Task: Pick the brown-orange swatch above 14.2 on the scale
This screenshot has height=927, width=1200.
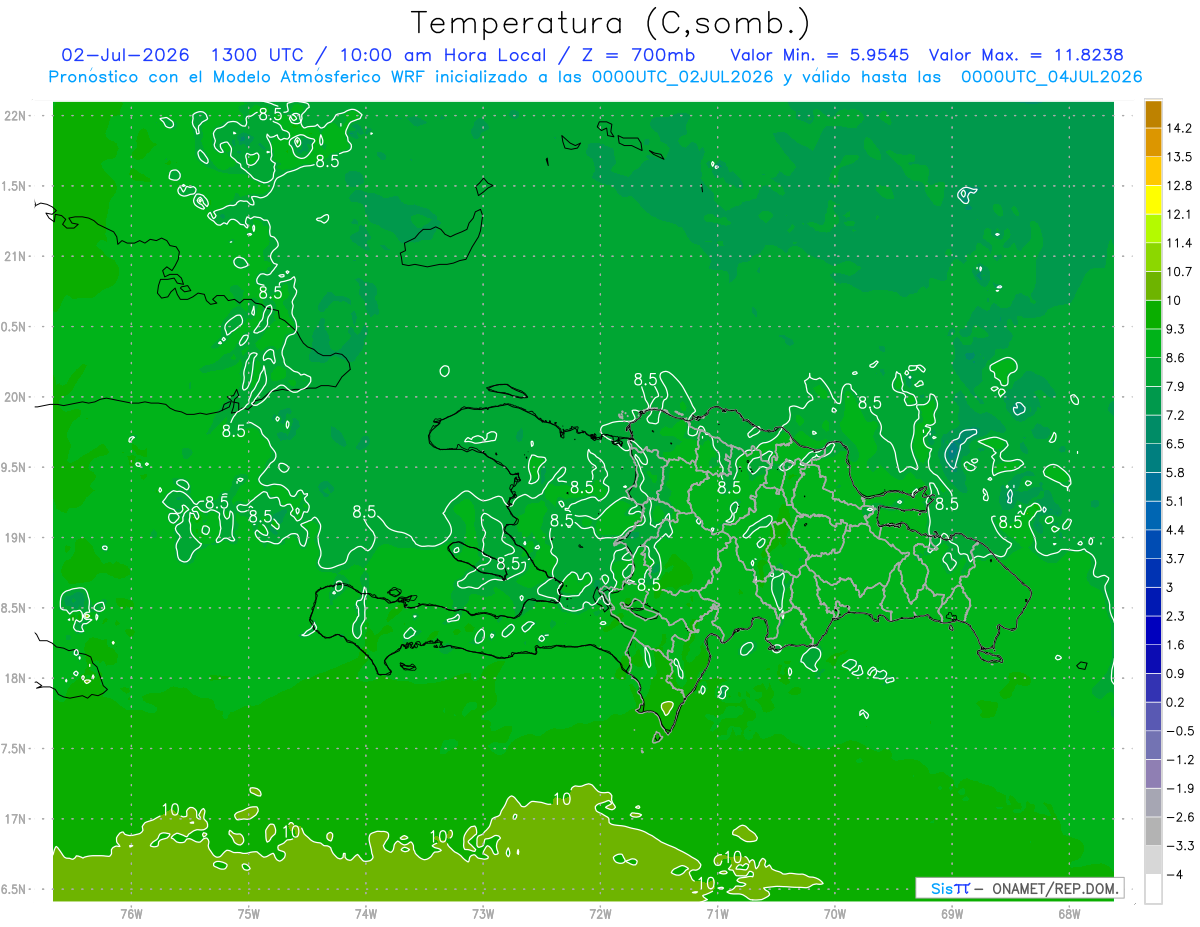Action: [x=1153, y=114]
